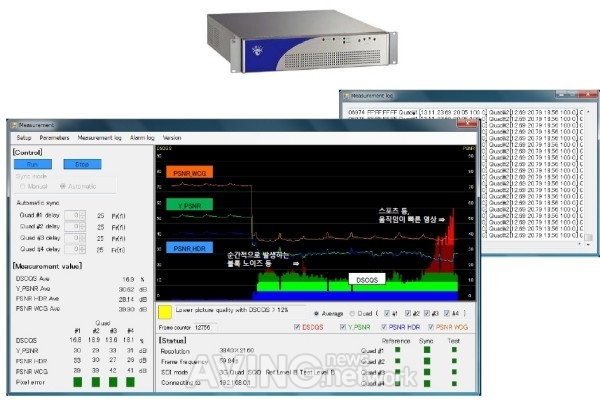Toggle the #3 quad checkbox
This screenshot has height=400, width=600.
(x=427, y=313)
